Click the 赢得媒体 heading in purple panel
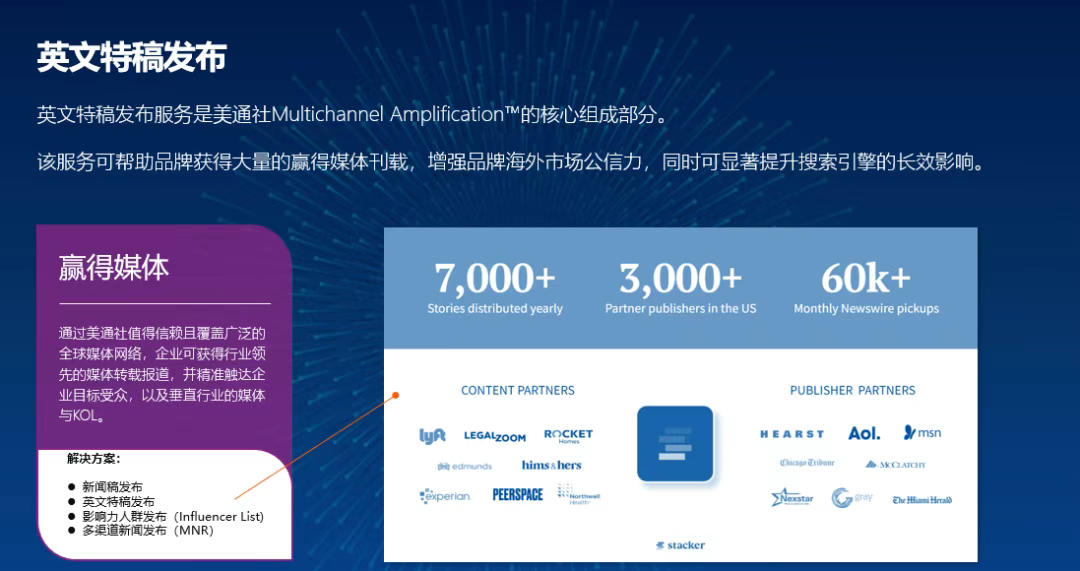Viewport: 1080px width, 571px height. point(114,268)
